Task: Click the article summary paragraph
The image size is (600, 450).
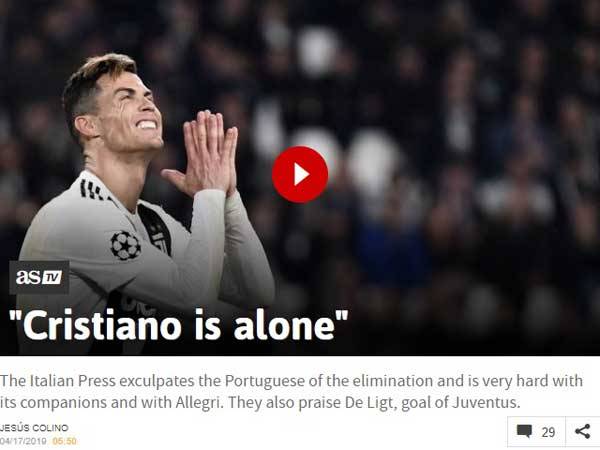Action: 292,391
